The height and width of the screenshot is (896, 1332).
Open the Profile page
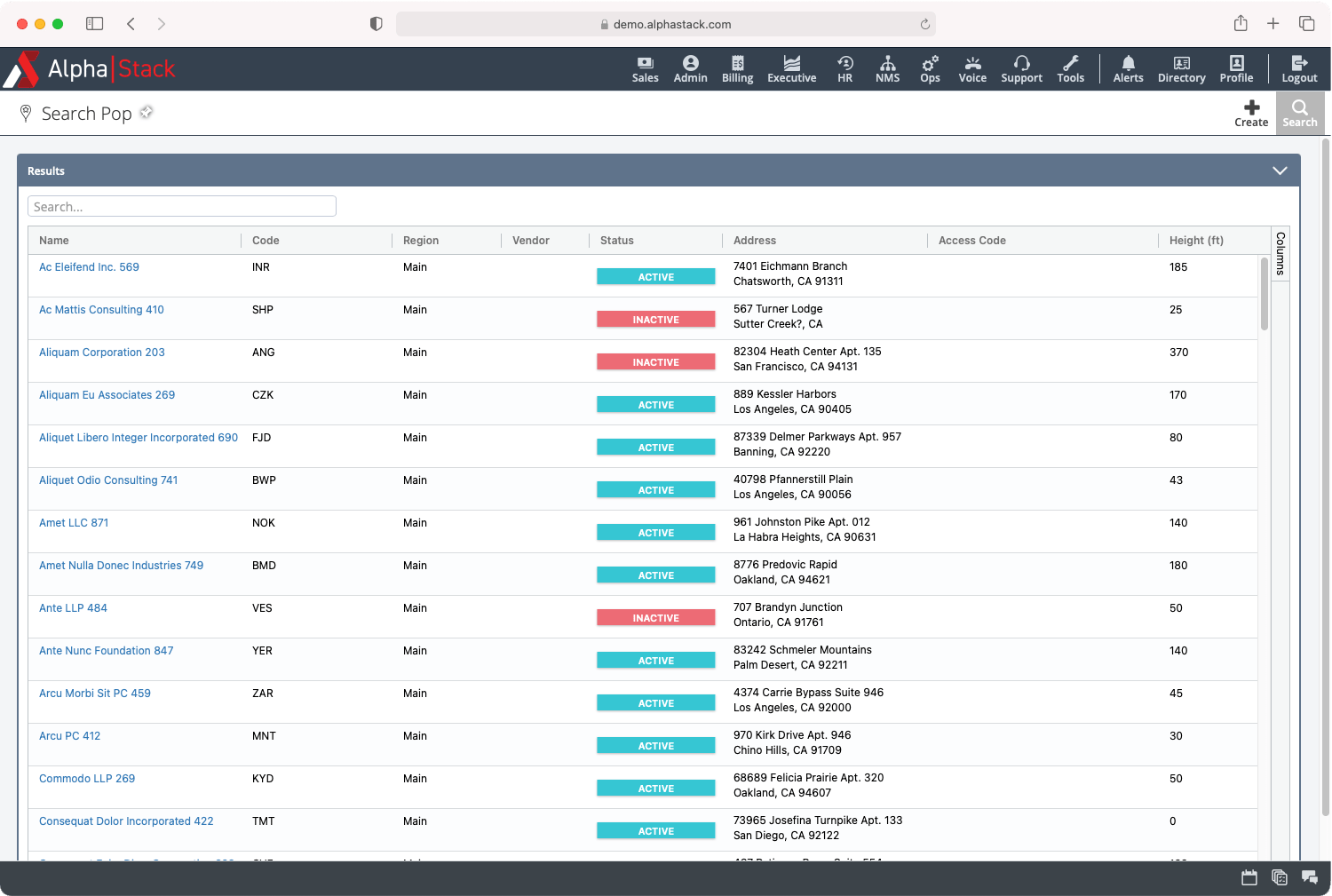click(1236, 69)
